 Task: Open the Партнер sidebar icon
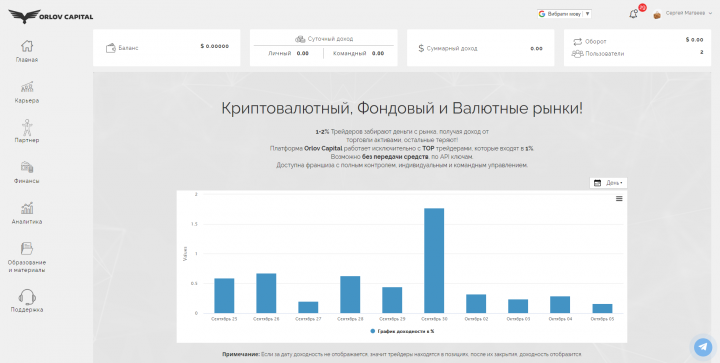[x=27, y=127]
